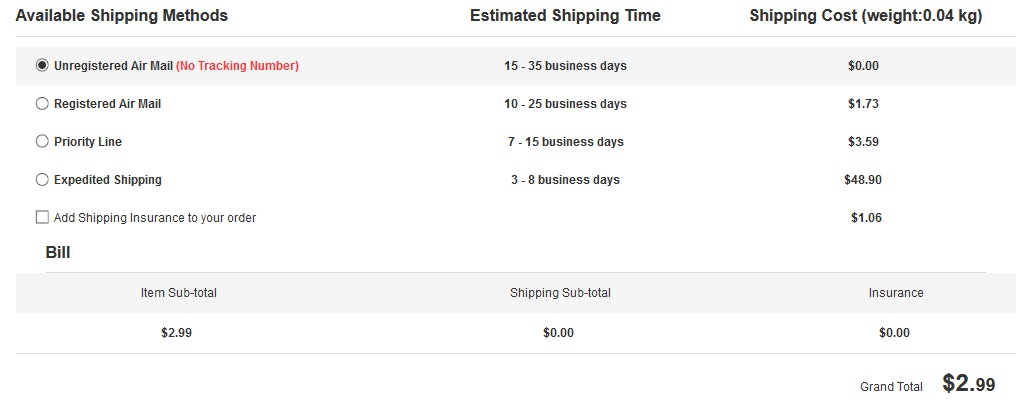Click the $48.90 expedited shipping cost
1018x402 pixels.
(863, 180)
